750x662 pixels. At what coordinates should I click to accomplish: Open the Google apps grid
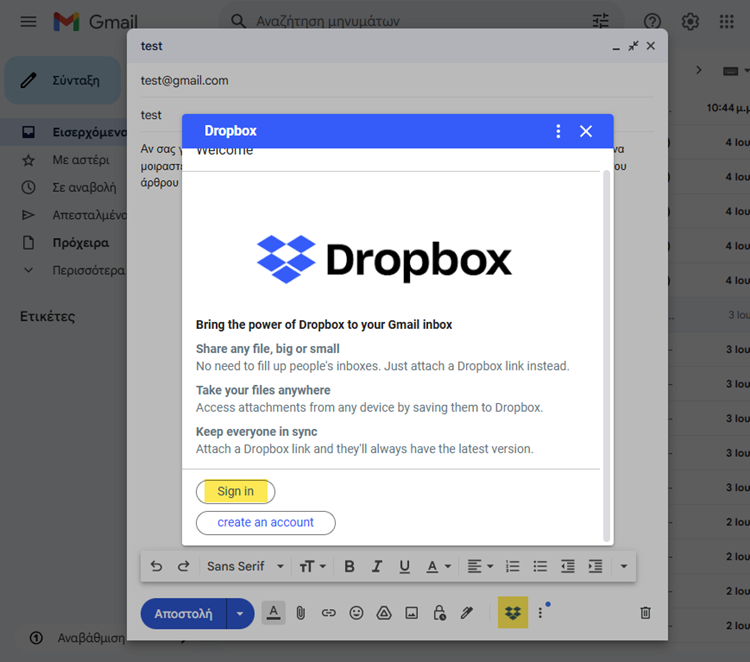coord(727,22)
